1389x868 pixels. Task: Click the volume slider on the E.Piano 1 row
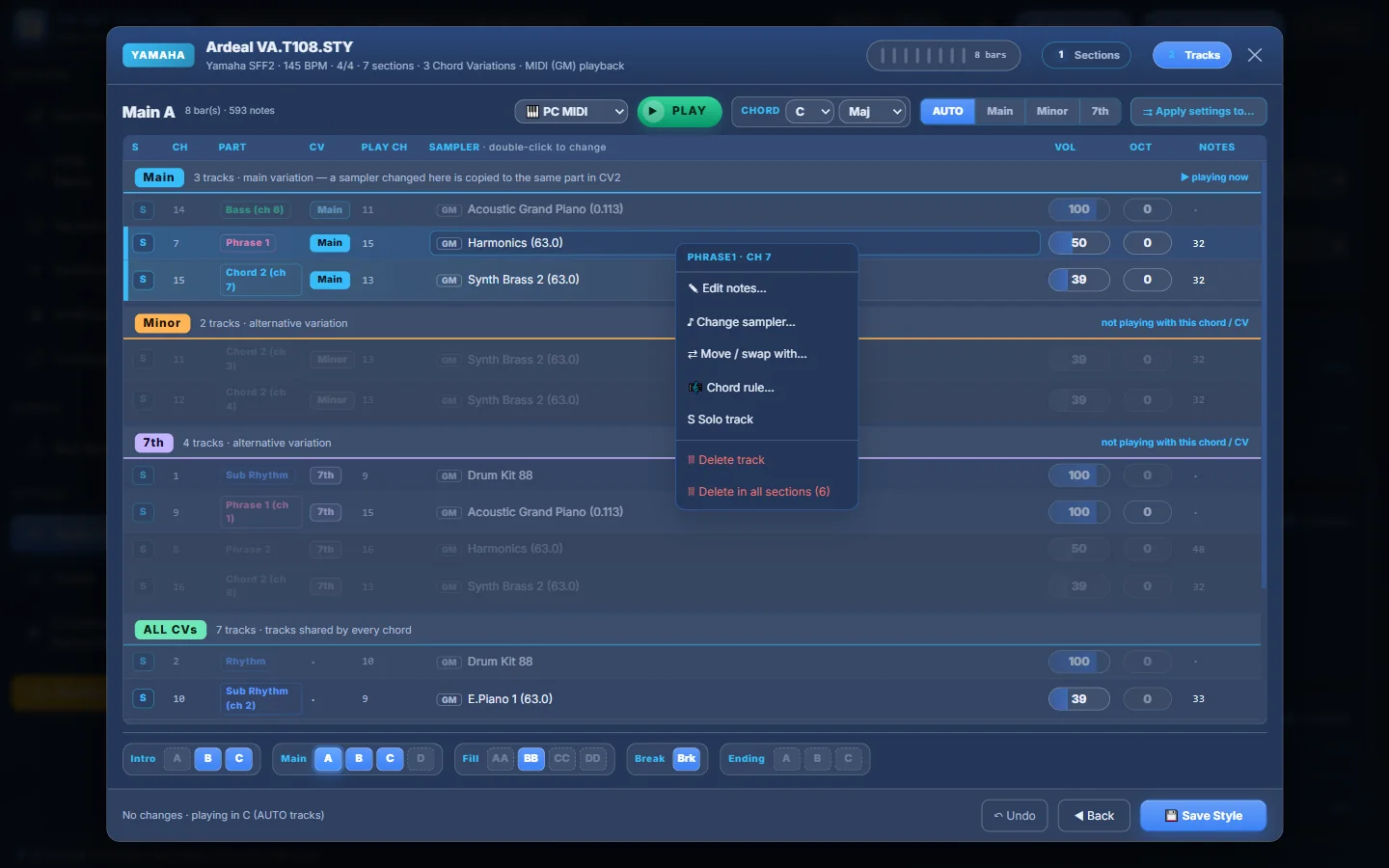[1078, 699]
